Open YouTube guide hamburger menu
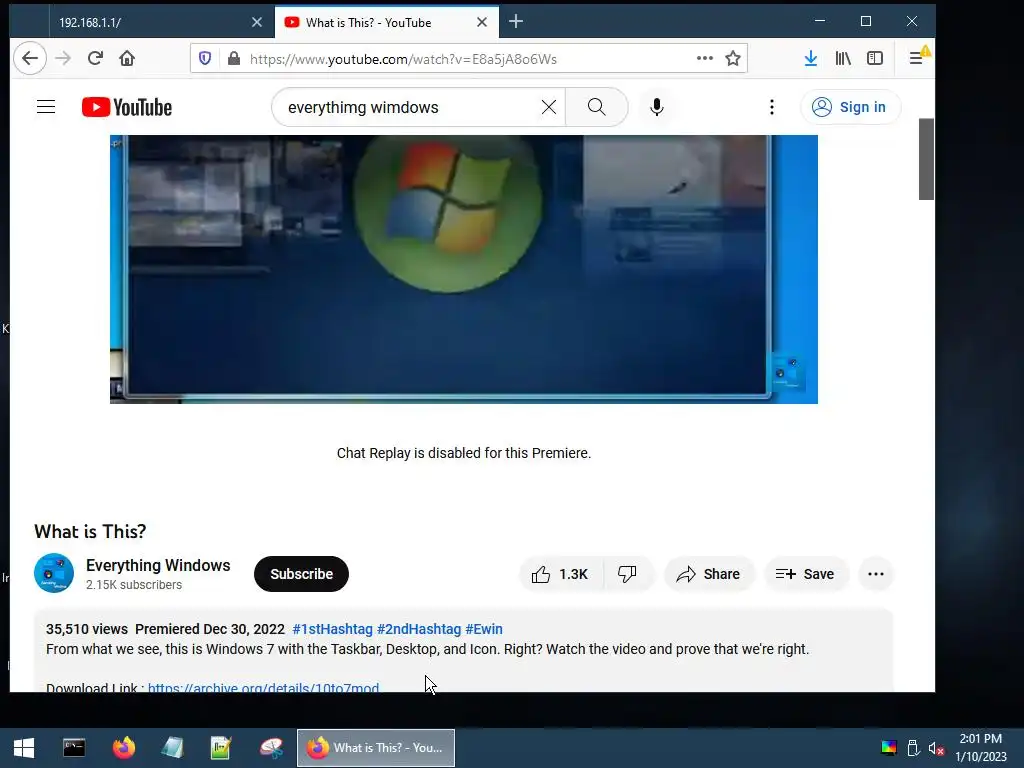Image resolution: width=1024 pixels, height=768 pixels. click(46, 106)
